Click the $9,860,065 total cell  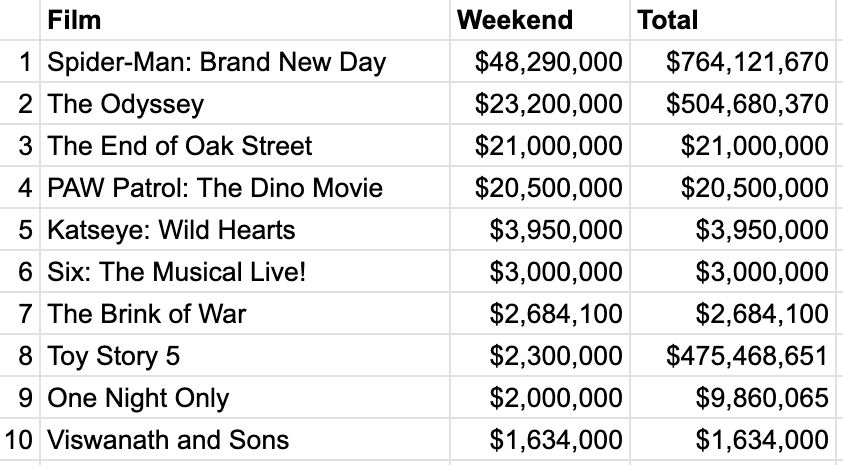732,397
